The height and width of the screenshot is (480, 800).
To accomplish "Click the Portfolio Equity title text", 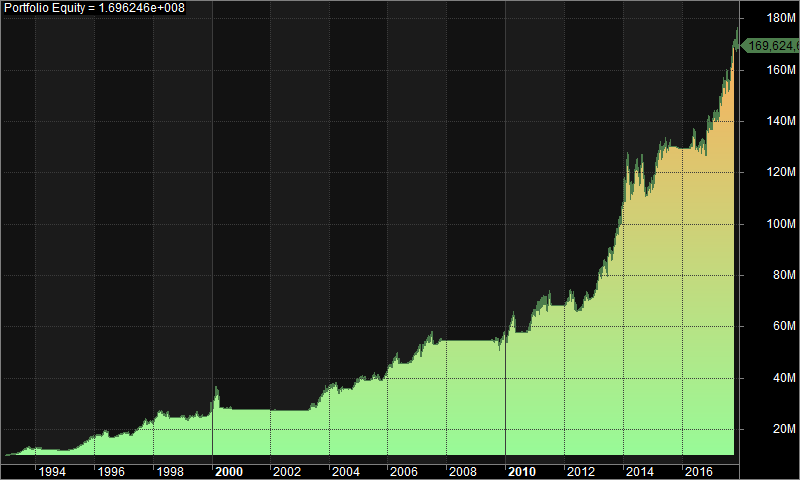I will point(92,8).
